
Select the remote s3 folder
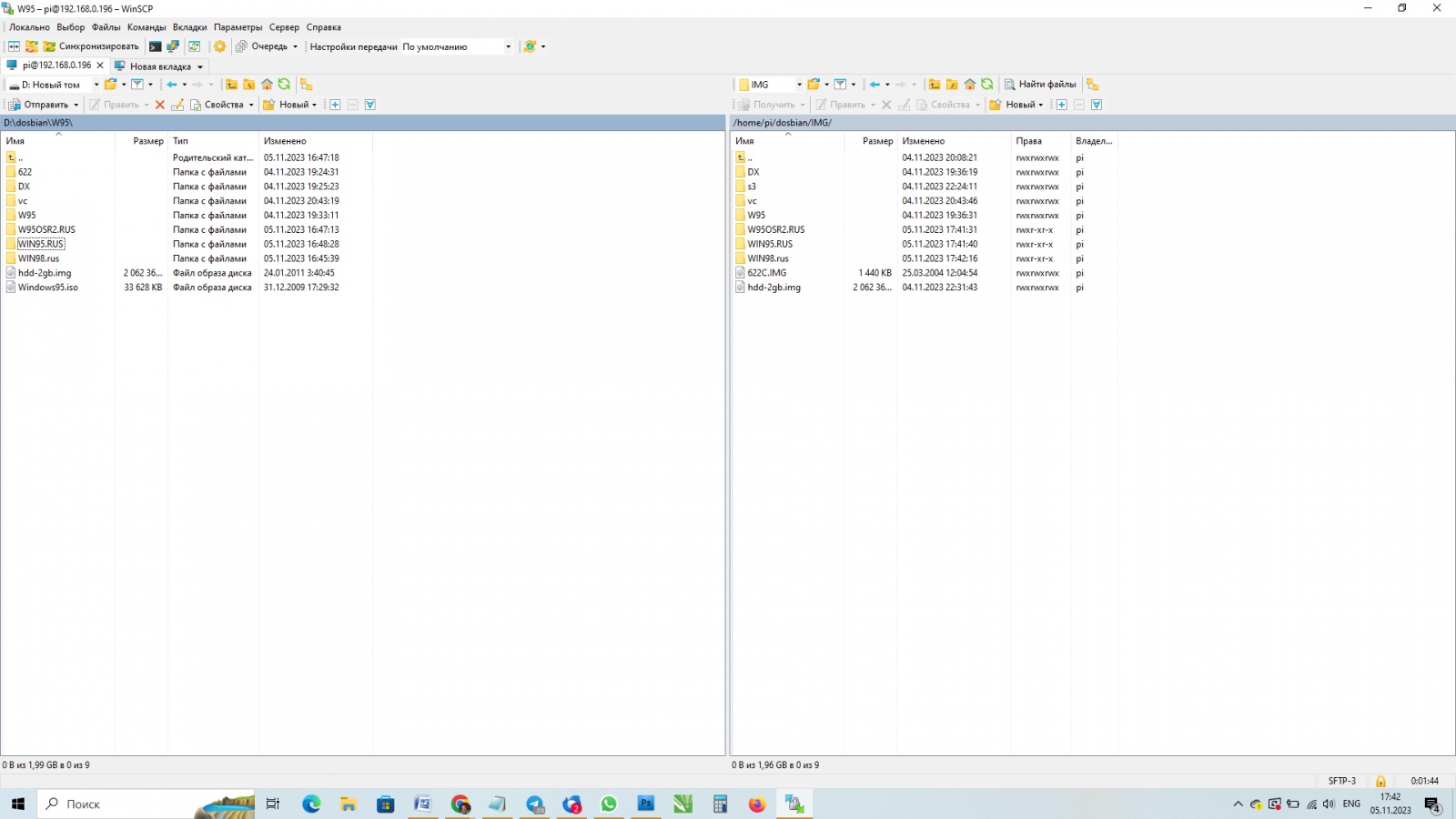point(752,187)
